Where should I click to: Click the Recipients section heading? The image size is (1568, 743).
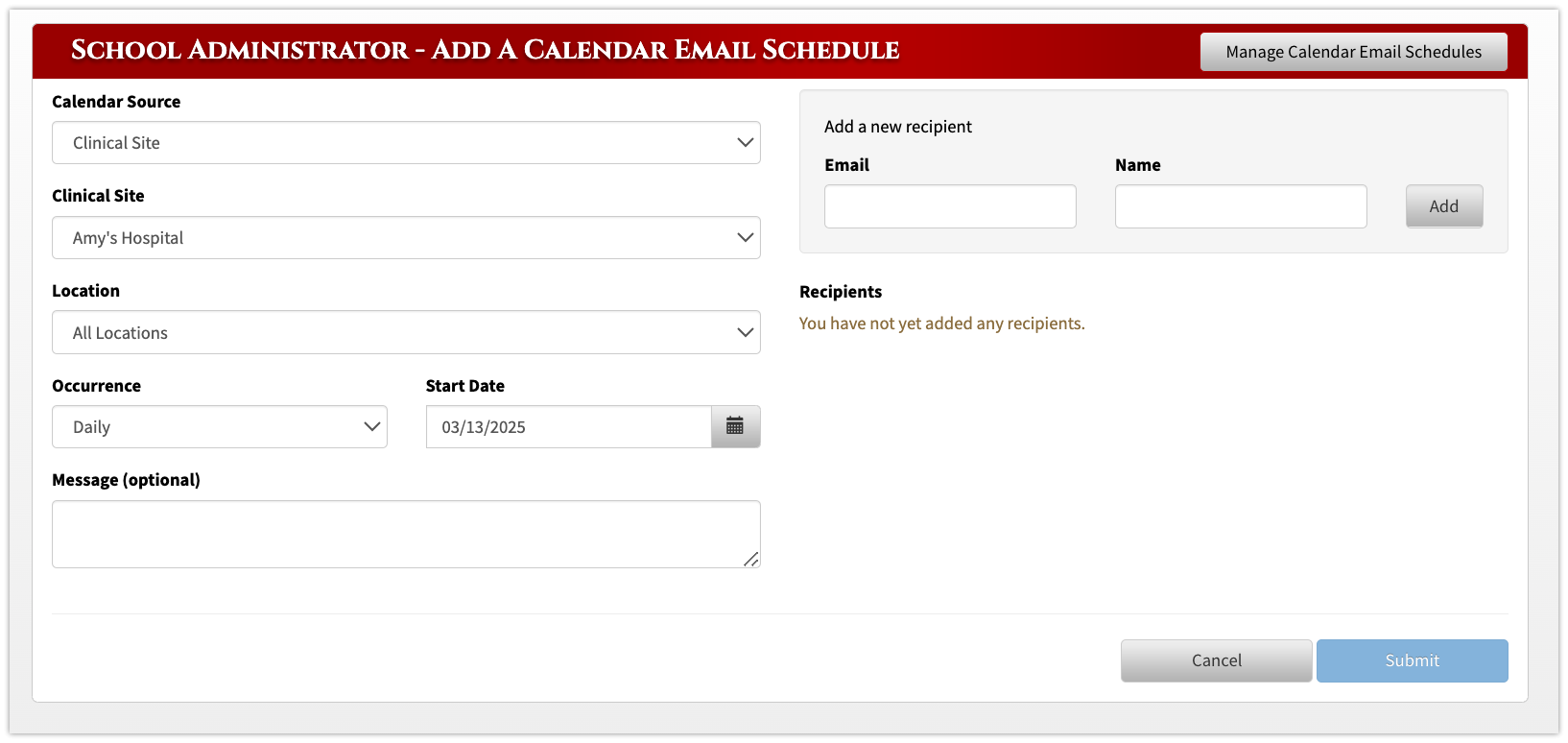(841, 292)
